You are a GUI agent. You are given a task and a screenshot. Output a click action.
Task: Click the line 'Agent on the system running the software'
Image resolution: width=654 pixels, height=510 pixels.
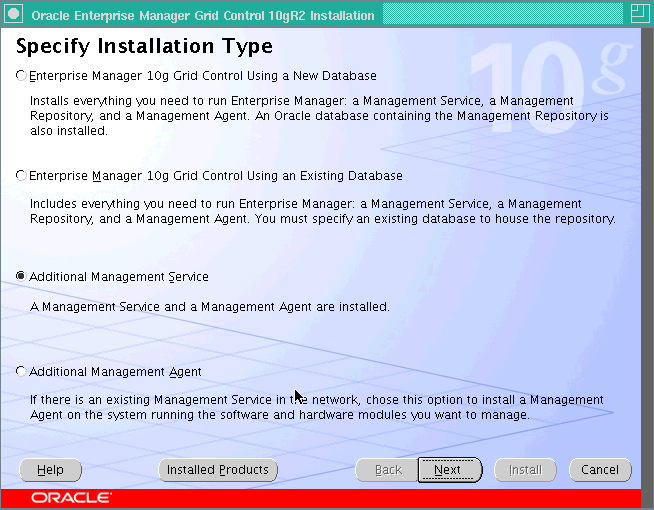pyautogui.click(x=280, y=415)
